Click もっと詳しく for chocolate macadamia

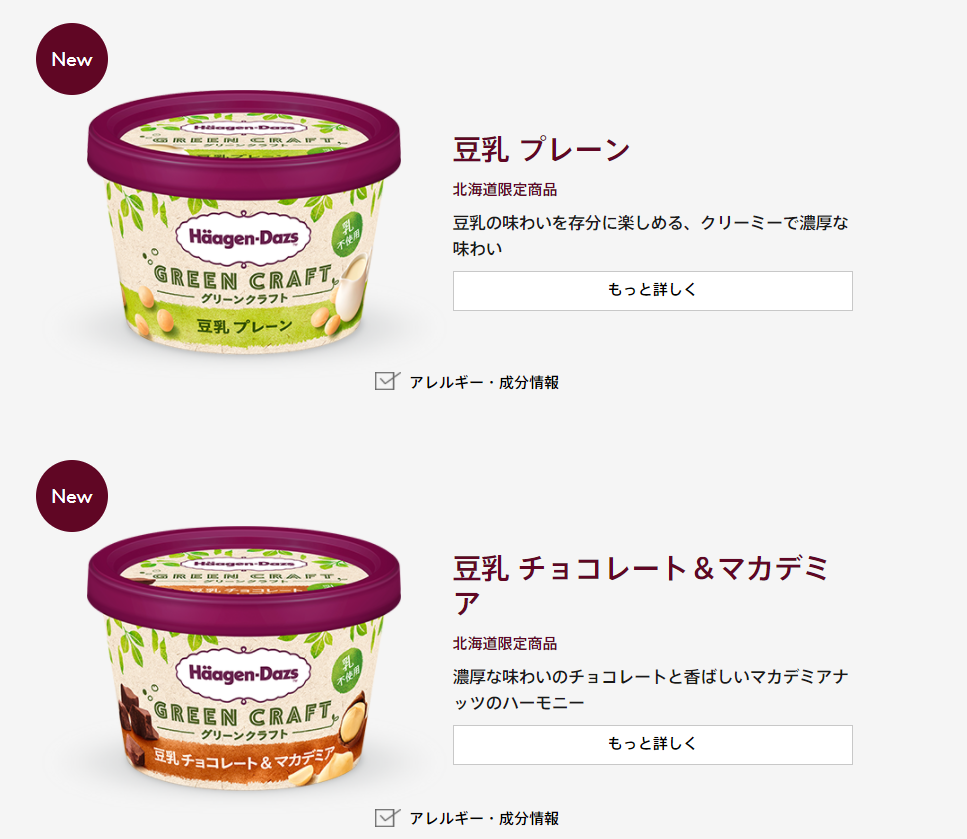652,745
